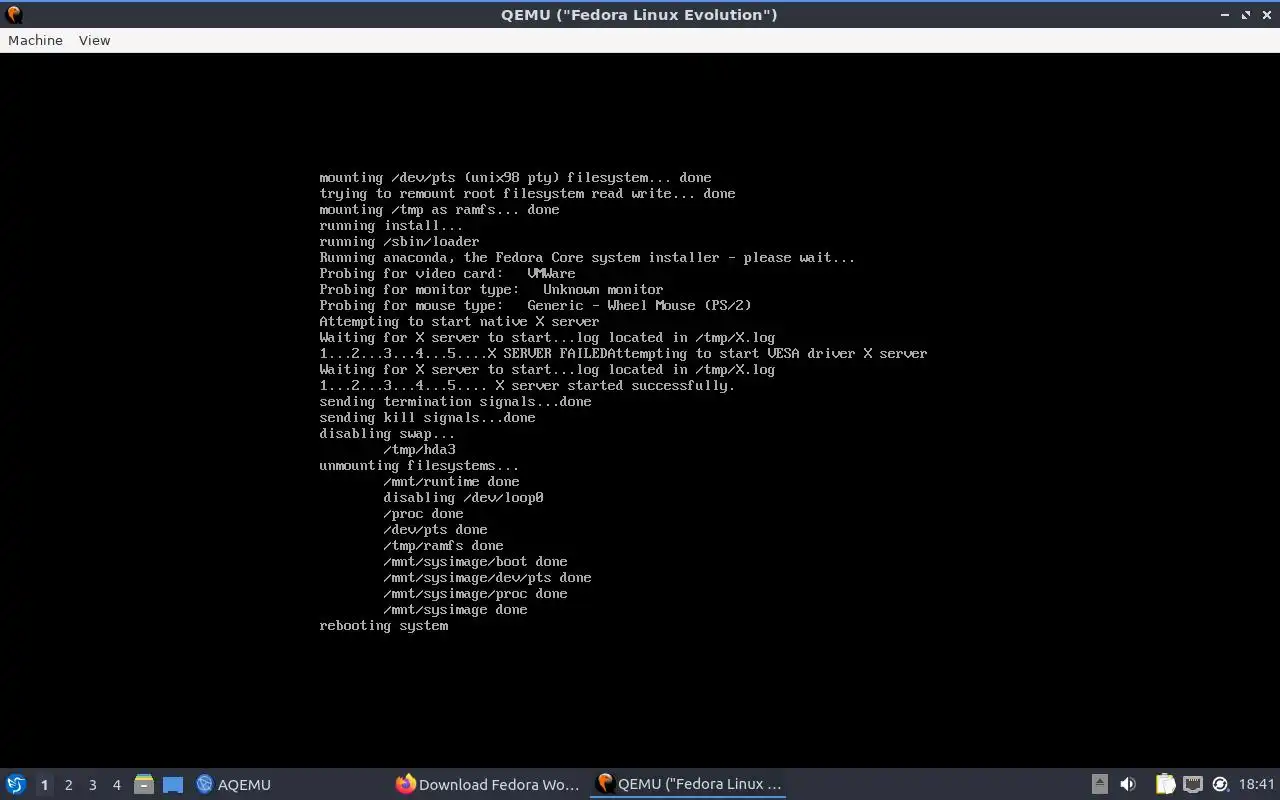Image resolution: width=1280 pixels, height=800 pixels.
Task: Click 'X server started successfully.' text
Action: click(x=615, y=385)
